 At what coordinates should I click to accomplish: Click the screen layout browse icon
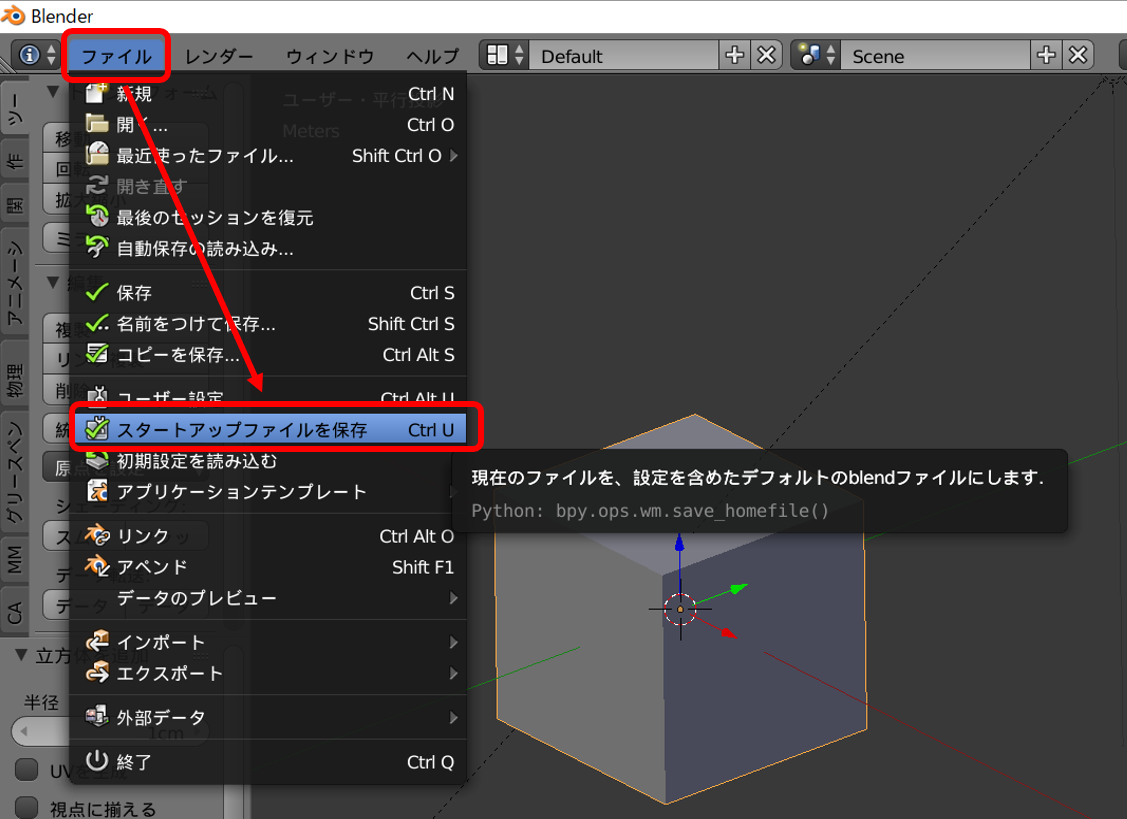click(503, 56)
